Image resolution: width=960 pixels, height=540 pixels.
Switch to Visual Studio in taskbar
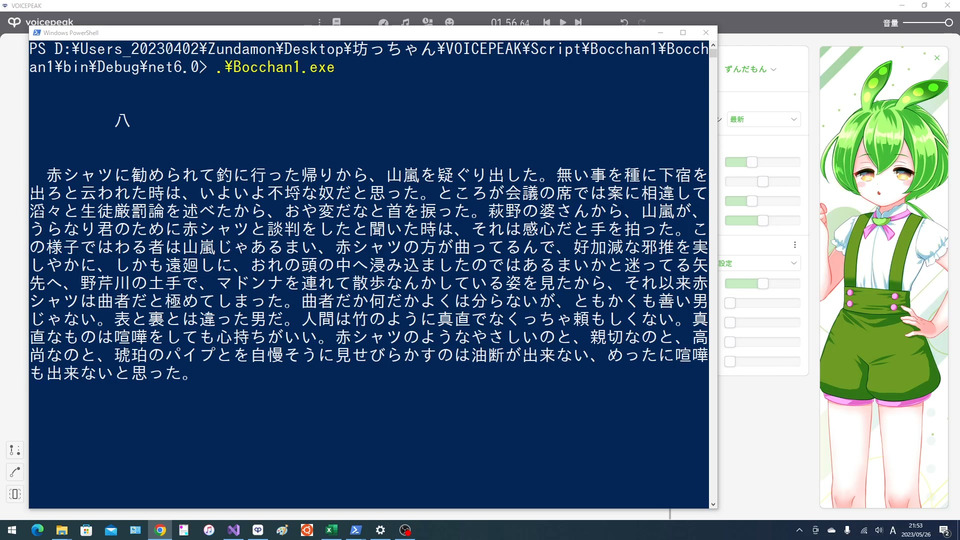click(233, 530)
